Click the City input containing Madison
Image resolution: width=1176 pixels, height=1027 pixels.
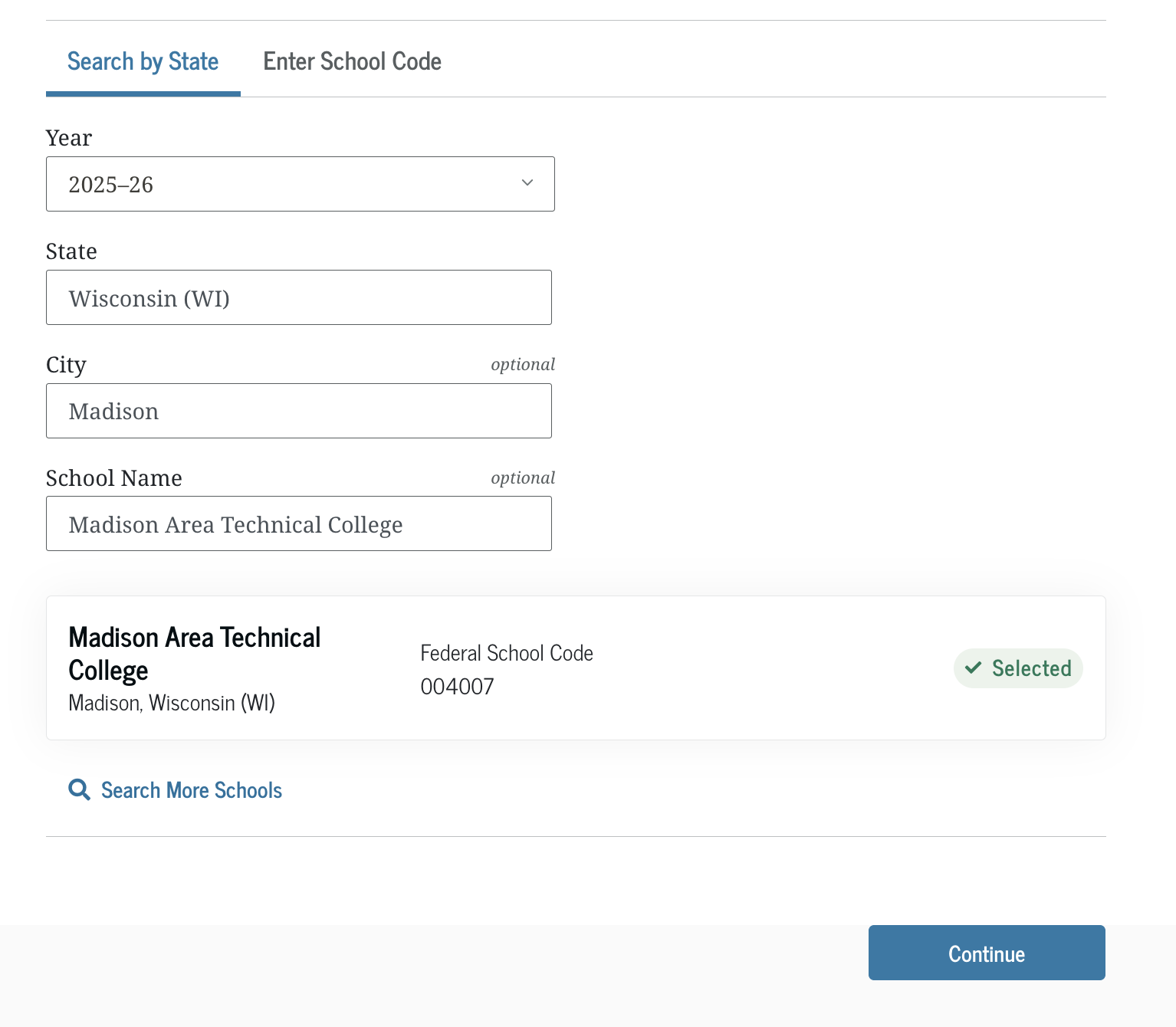pyautogui.click(x=299, y=411)
